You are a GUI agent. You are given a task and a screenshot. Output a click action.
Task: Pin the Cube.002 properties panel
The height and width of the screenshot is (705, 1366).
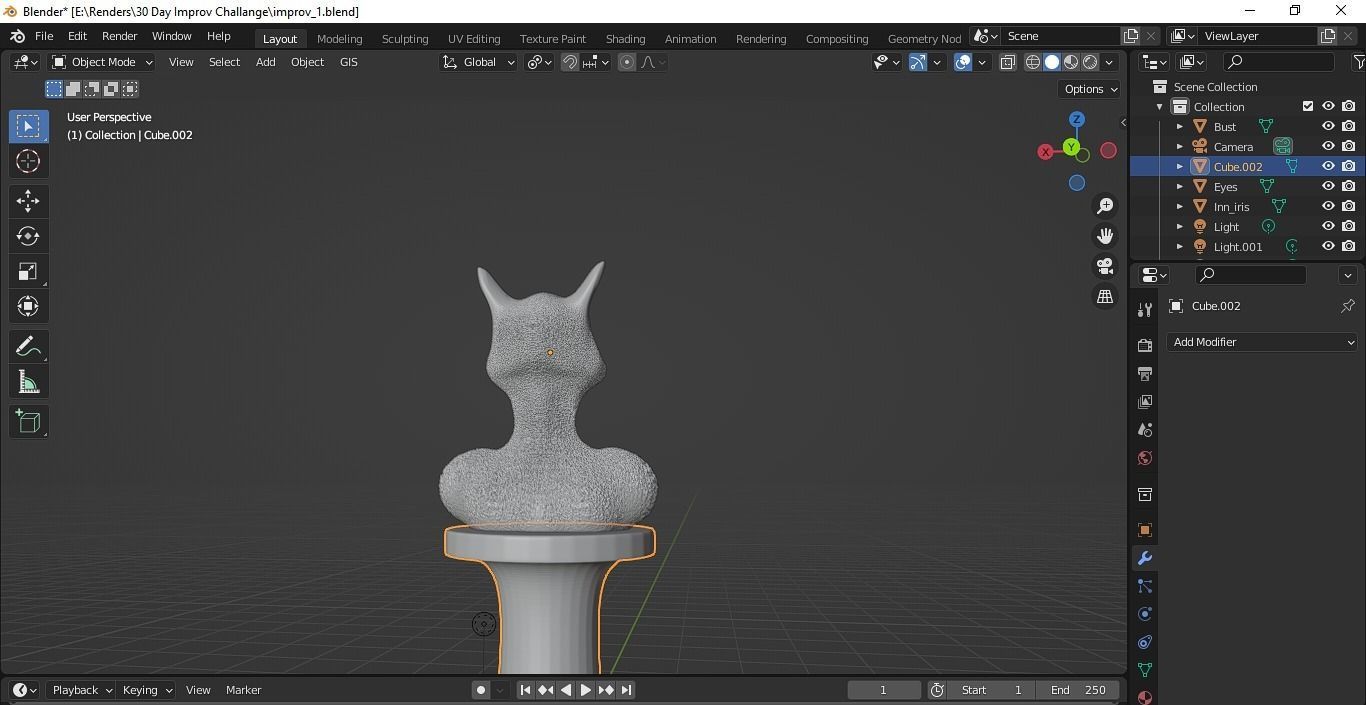coord(1347,306)
